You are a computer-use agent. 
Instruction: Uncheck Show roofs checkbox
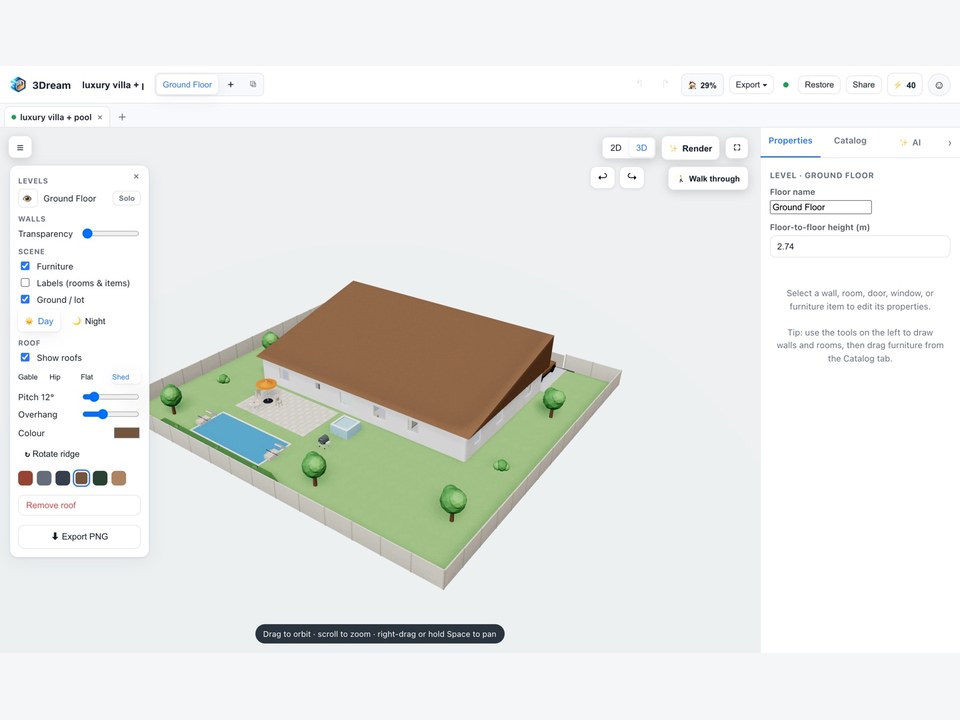(x=25, y=357)
